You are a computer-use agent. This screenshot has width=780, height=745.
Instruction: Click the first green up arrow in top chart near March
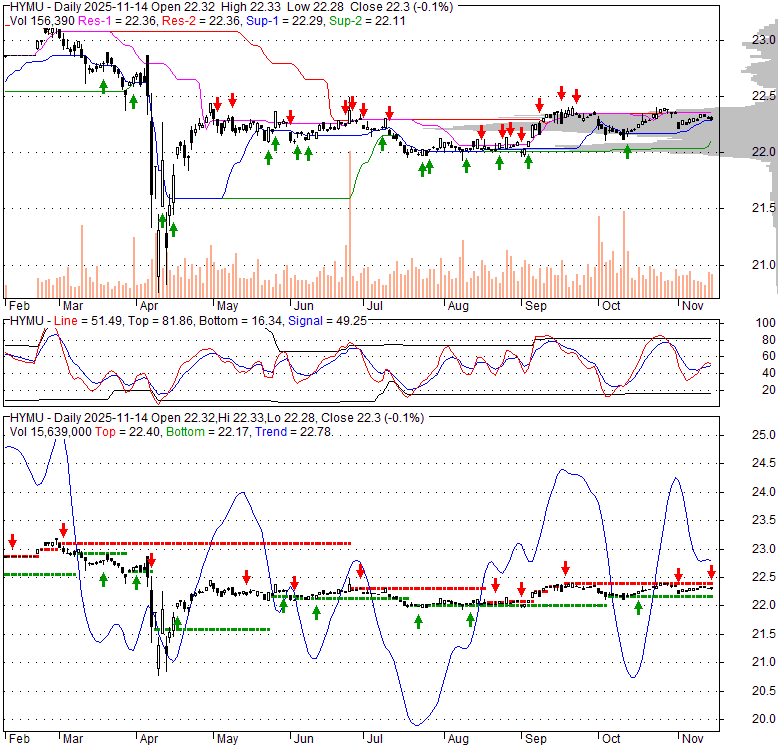tap(103, 87)
